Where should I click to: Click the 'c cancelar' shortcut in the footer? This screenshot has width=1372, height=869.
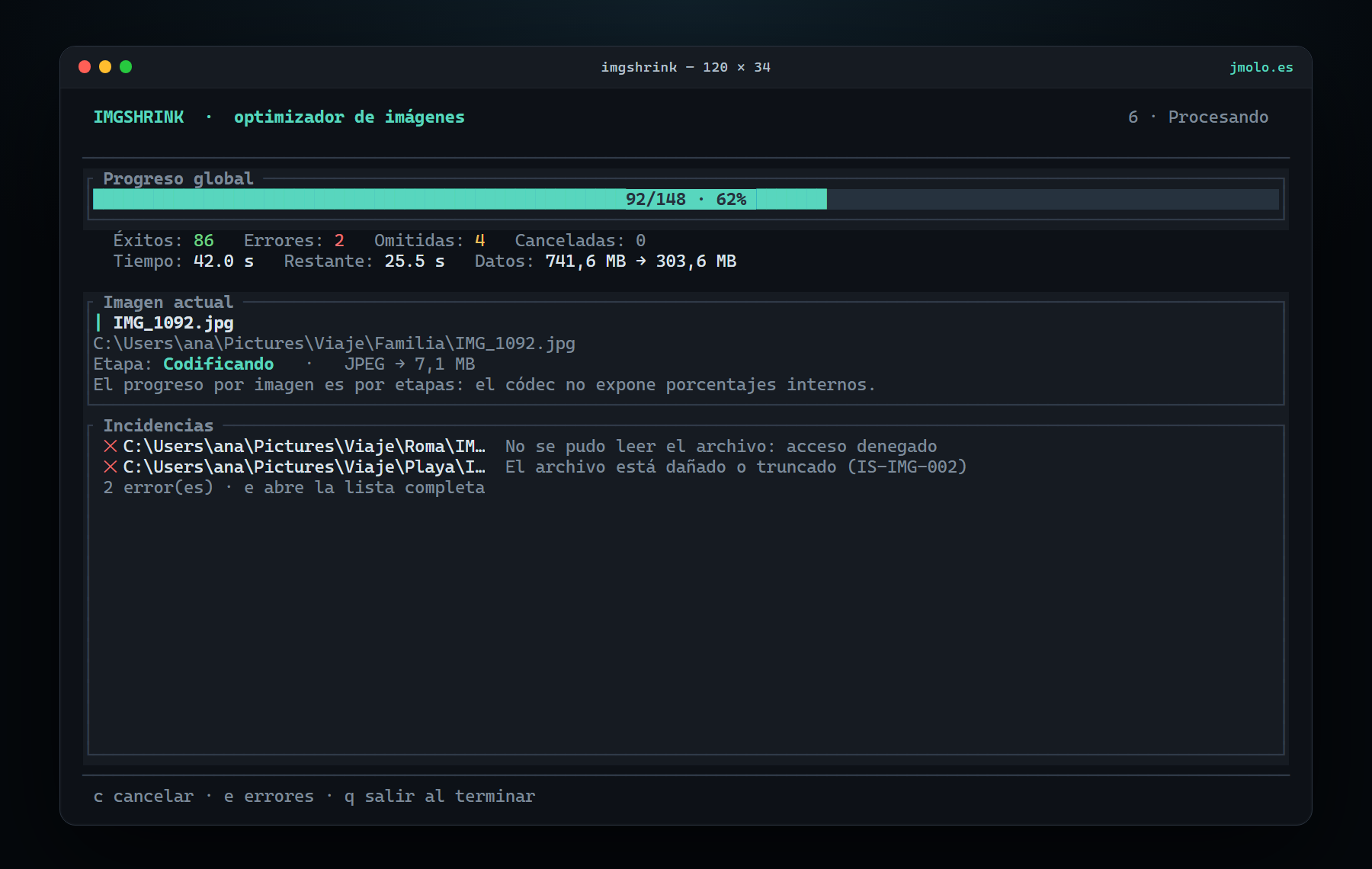143,796
